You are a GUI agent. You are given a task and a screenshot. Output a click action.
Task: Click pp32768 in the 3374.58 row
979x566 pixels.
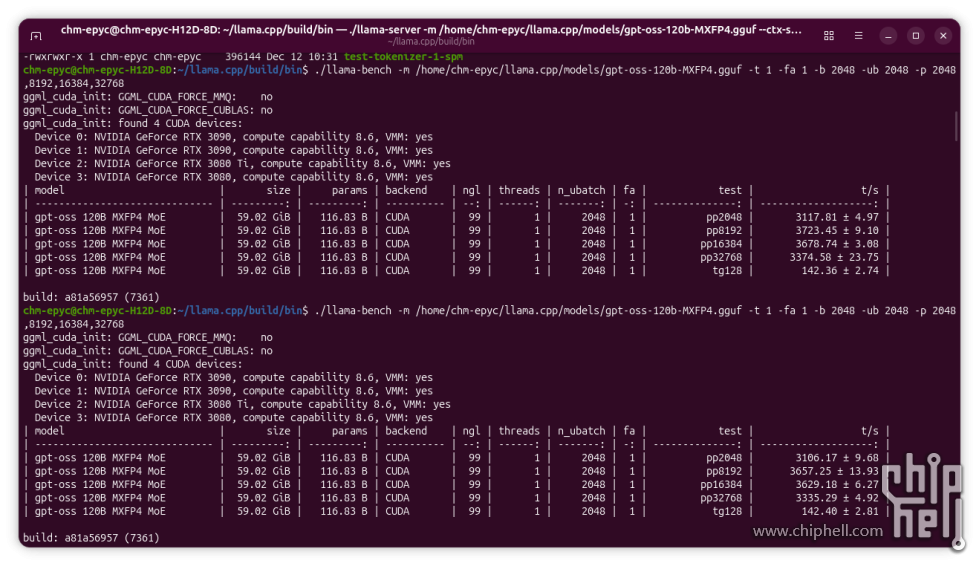coord(721,257)
